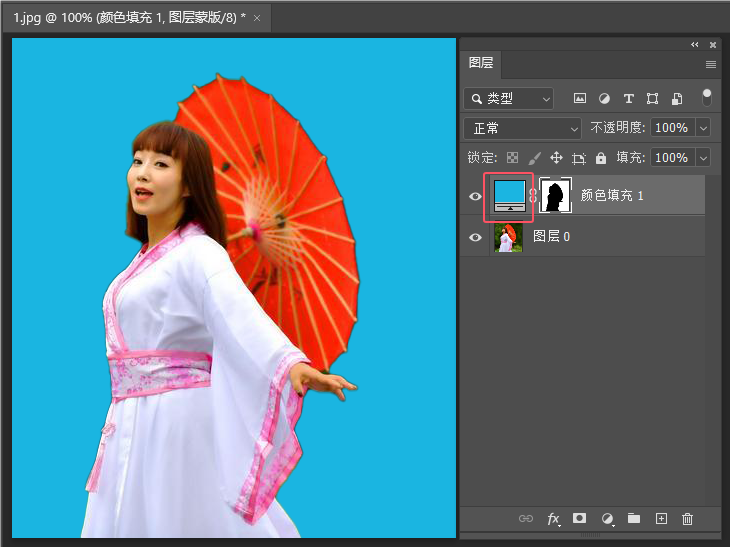Select the layer mask thumbnail of 颜色填充 1
Image resolution: width=730 pixels, height=547 pixels.
[555, 196]
